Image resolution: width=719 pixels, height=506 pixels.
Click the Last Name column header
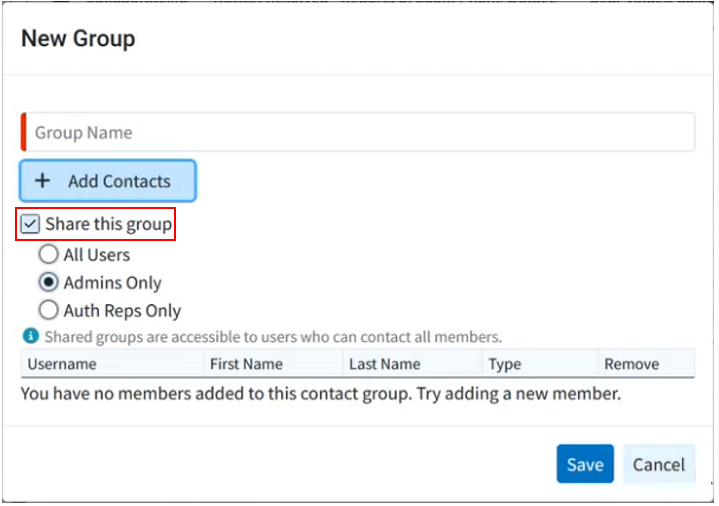(385, 364)
